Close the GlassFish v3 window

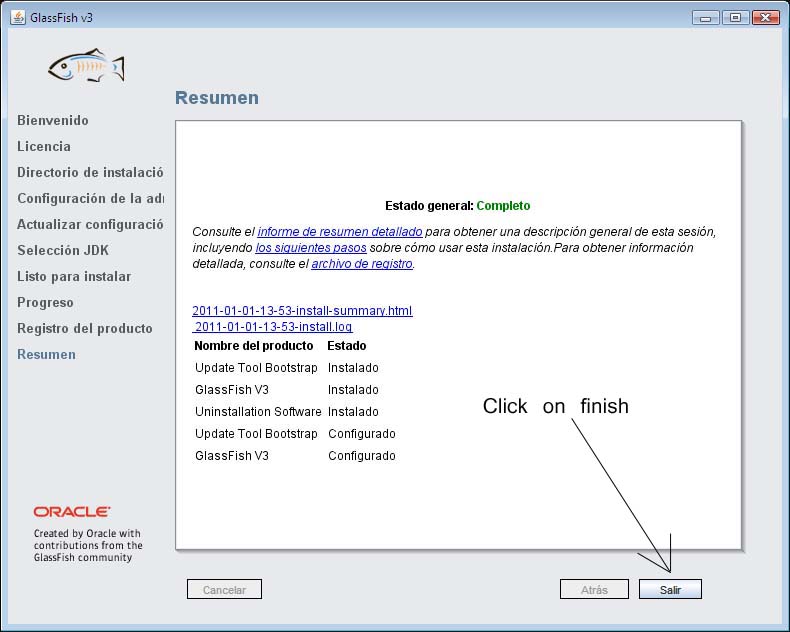point(765,18)
